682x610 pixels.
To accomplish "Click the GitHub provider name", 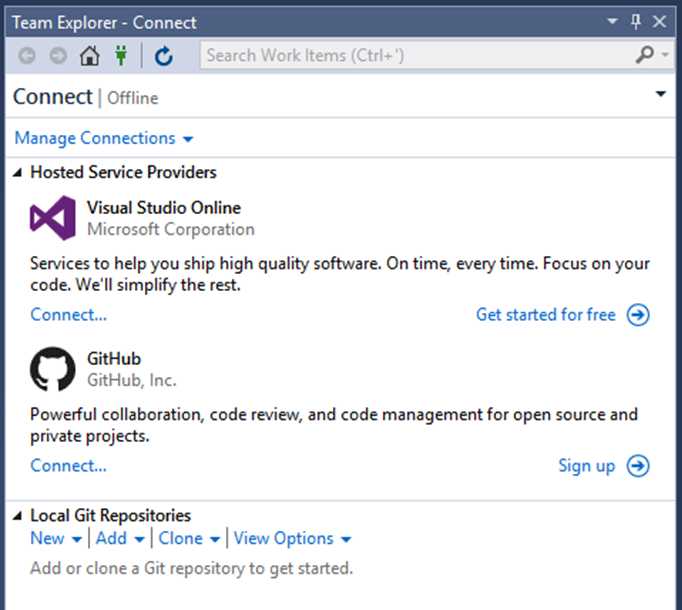I will tap(114, 359).
